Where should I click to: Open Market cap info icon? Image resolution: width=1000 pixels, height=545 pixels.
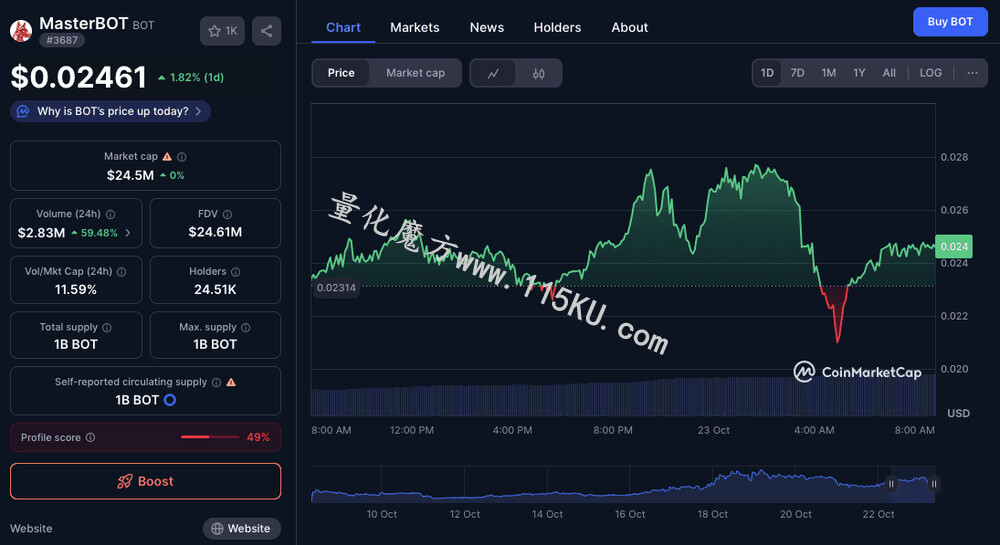[182, 157]
